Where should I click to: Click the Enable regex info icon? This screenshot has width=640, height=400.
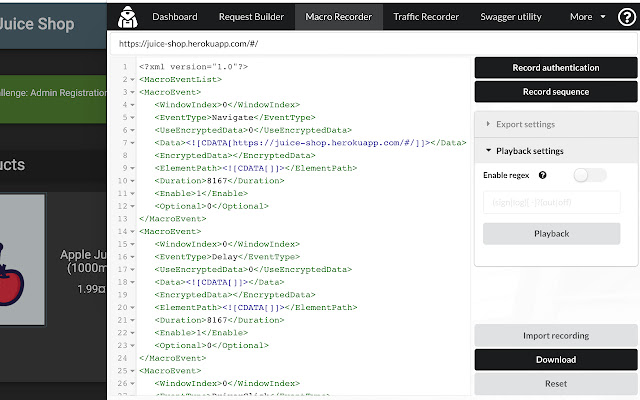542,175
